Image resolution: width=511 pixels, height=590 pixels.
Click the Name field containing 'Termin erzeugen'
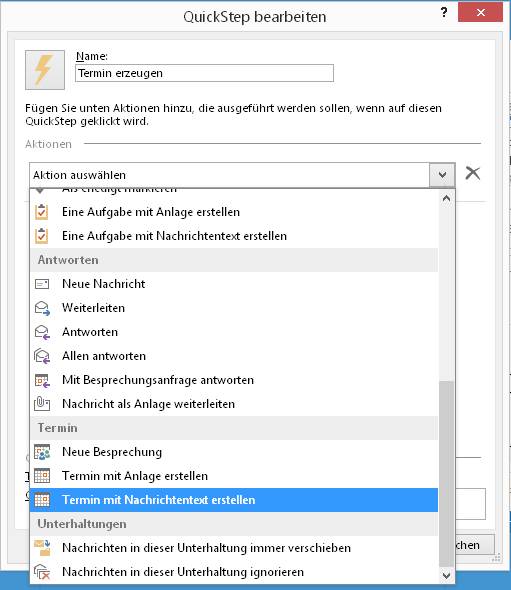click(204, 73)
